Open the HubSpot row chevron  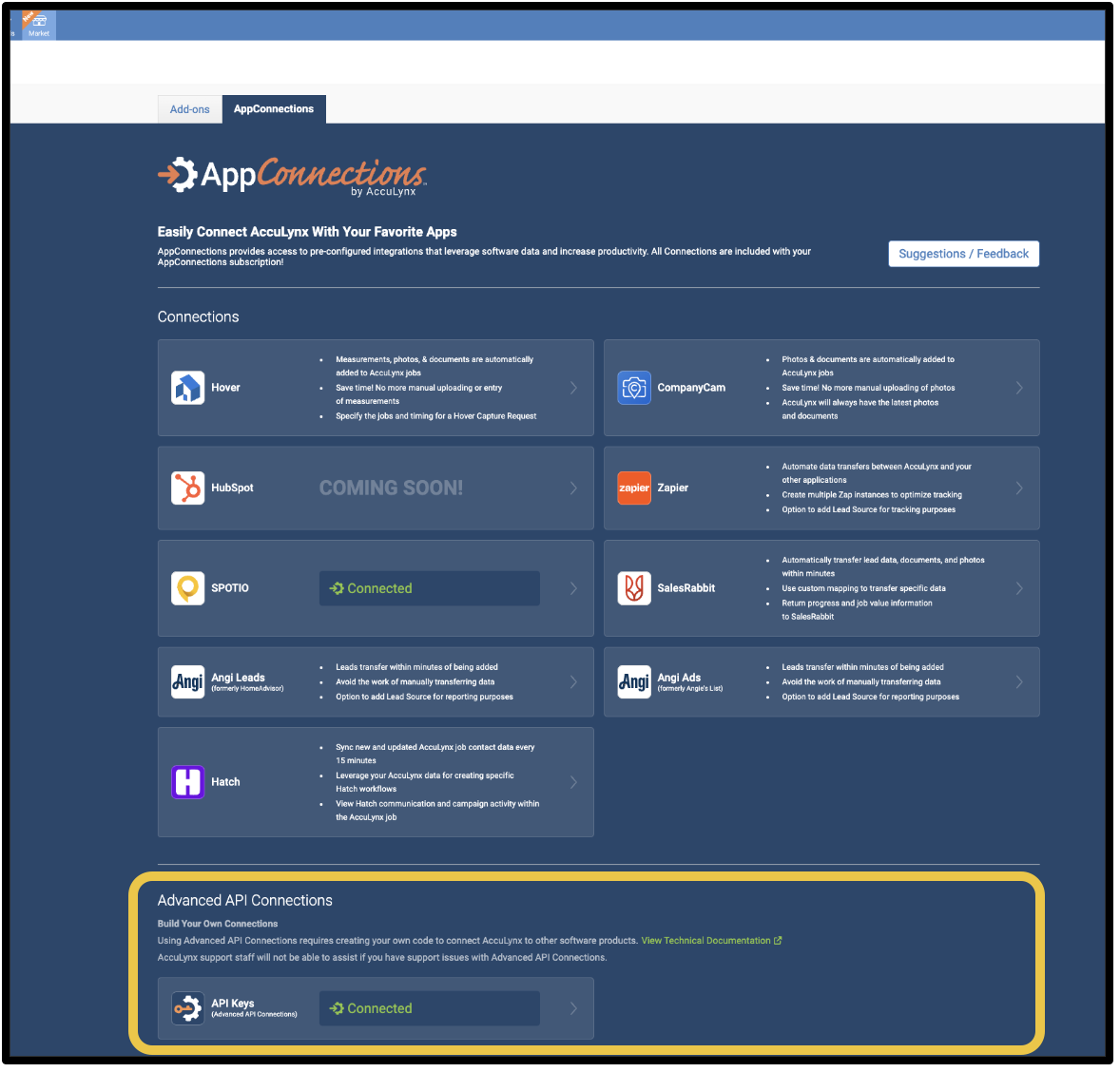575,490
